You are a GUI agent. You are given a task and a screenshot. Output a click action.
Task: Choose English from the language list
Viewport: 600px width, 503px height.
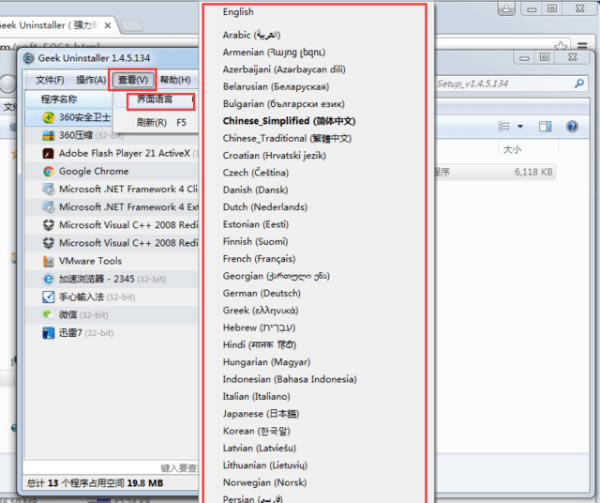(x=238, y=12)
